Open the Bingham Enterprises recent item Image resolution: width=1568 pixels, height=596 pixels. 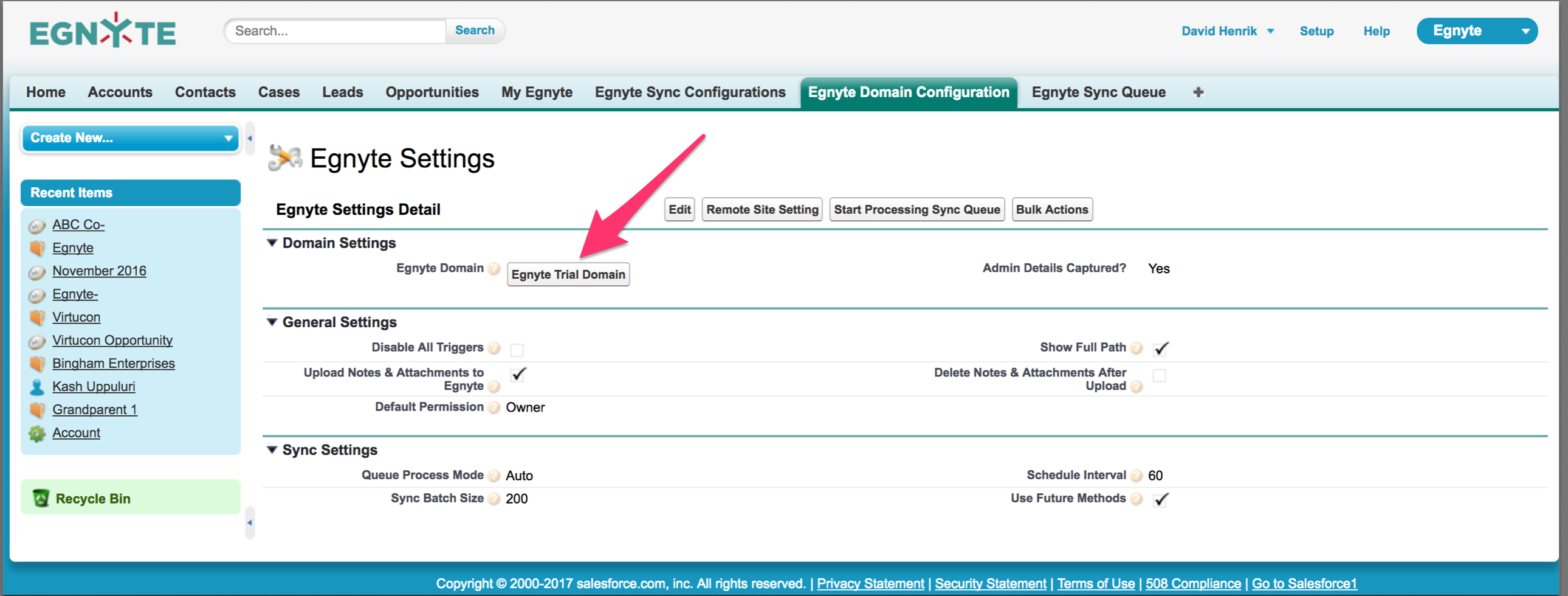[x=113, y=363]
